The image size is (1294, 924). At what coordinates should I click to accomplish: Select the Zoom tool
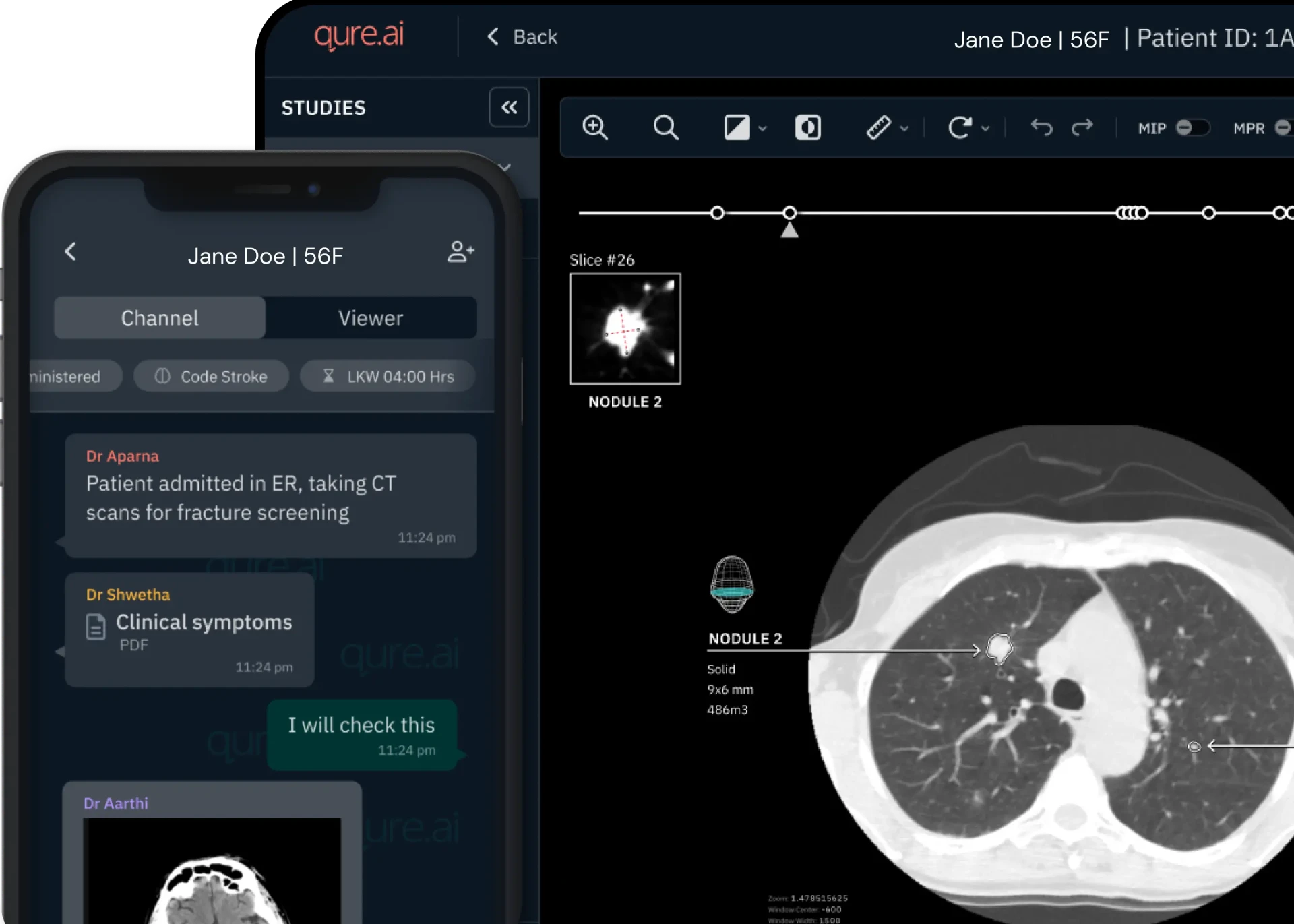[596, 127]
